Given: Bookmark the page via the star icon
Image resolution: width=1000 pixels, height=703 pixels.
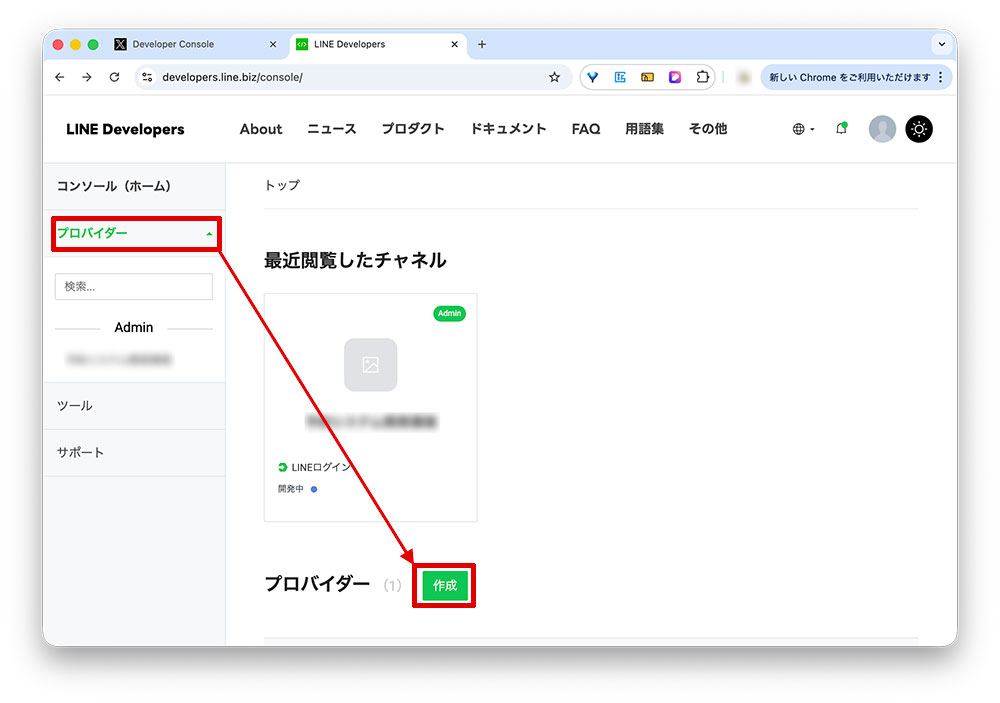Looking at the screenshot, I should pos(556,77).
